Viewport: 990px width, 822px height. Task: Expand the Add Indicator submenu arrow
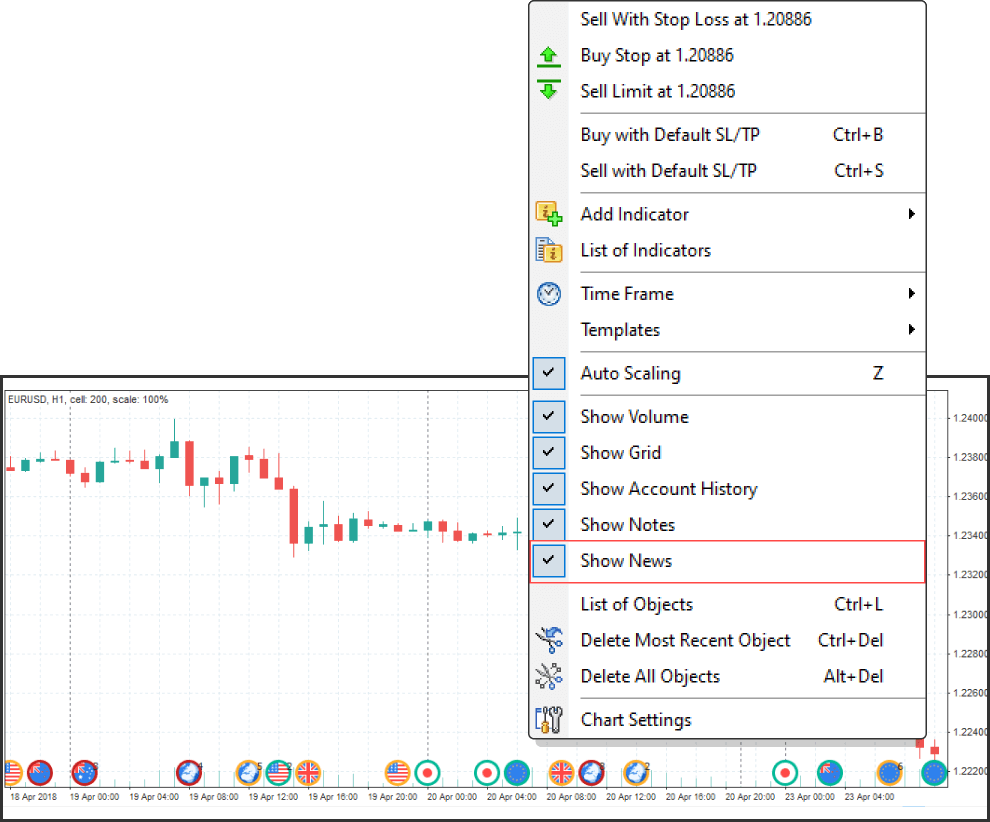pos(911,214)
